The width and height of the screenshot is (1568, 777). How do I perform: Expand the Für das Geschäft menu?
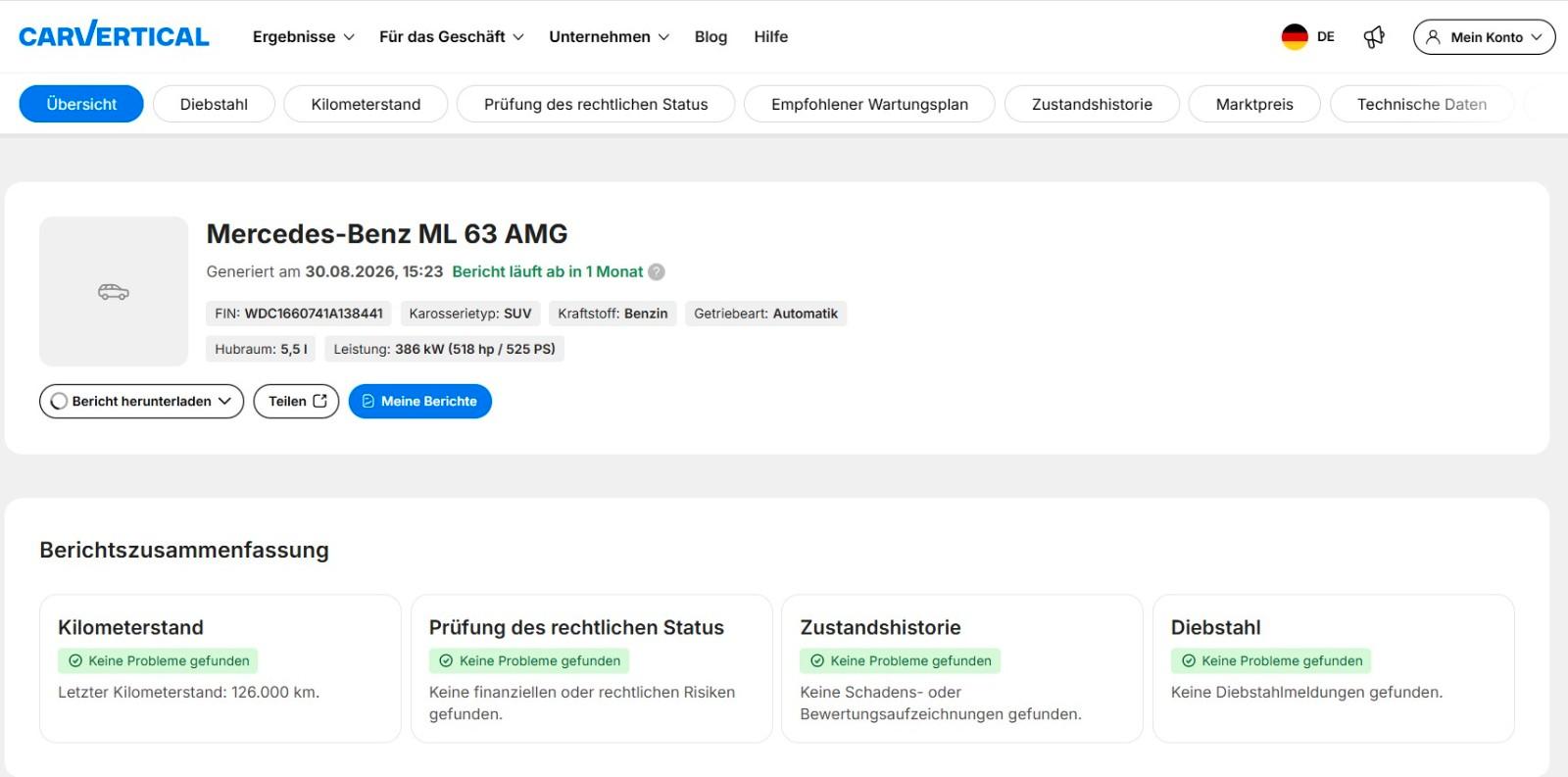(452, 37)
